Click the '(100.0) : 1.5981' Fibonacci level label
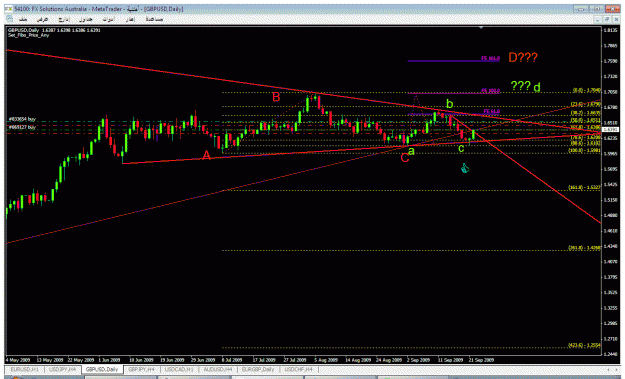Screen dimensions: 625x379 [584, 150]
